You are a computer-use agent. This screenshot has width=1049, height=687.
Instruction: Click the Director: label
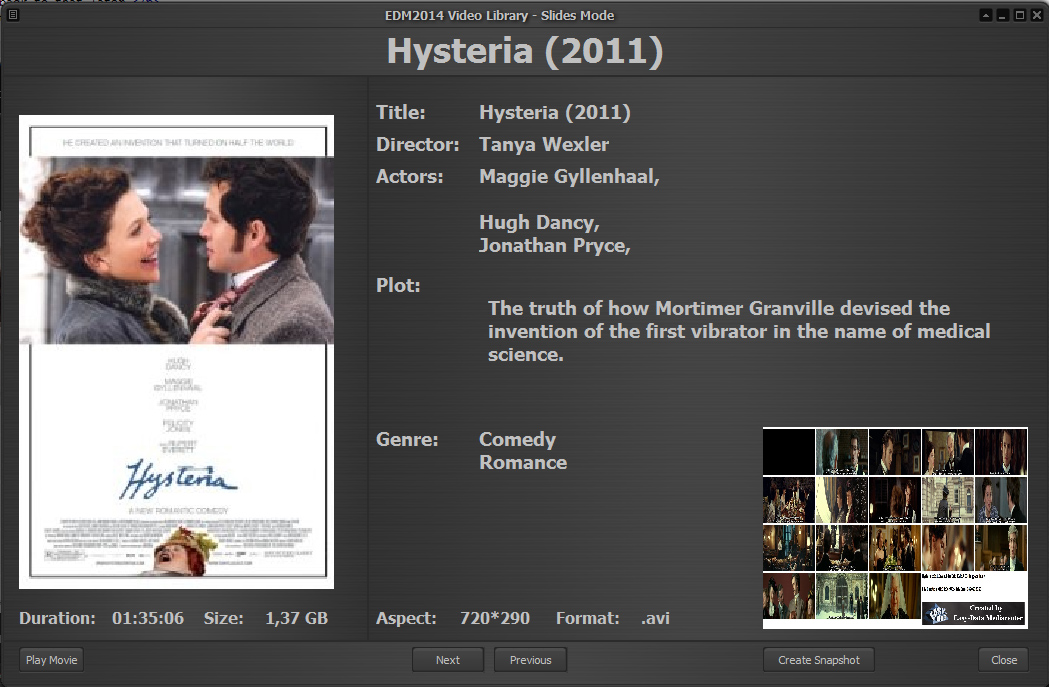417,144
